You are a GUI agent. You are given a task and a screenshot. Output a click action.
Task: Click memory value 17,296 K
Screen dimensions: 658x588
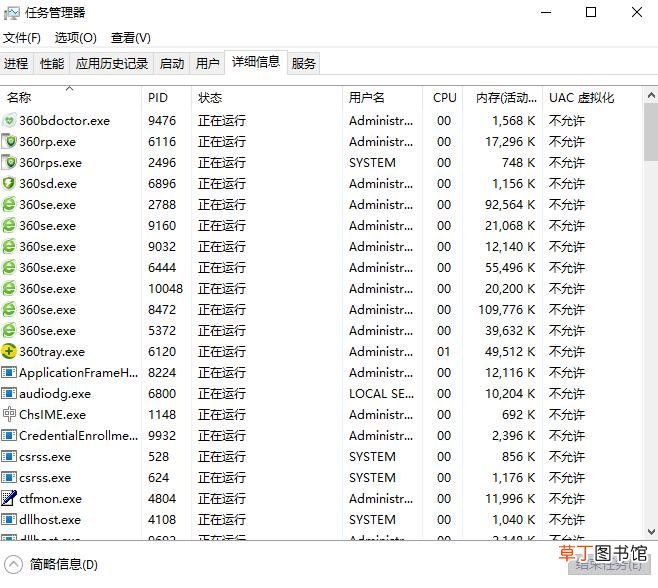[510, 142]
